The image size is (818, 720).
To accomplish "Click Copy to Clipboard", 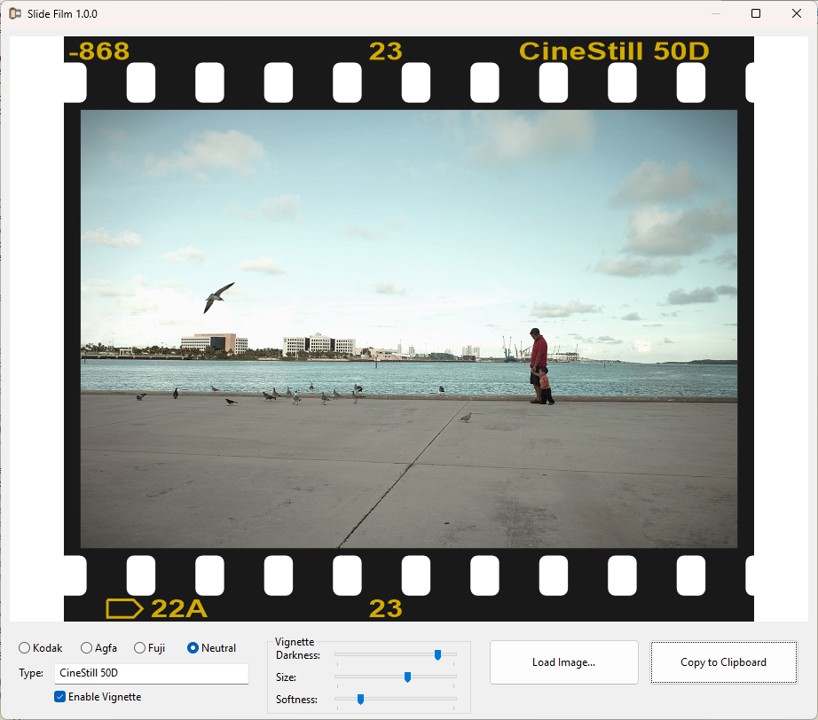I will (723, 662).
